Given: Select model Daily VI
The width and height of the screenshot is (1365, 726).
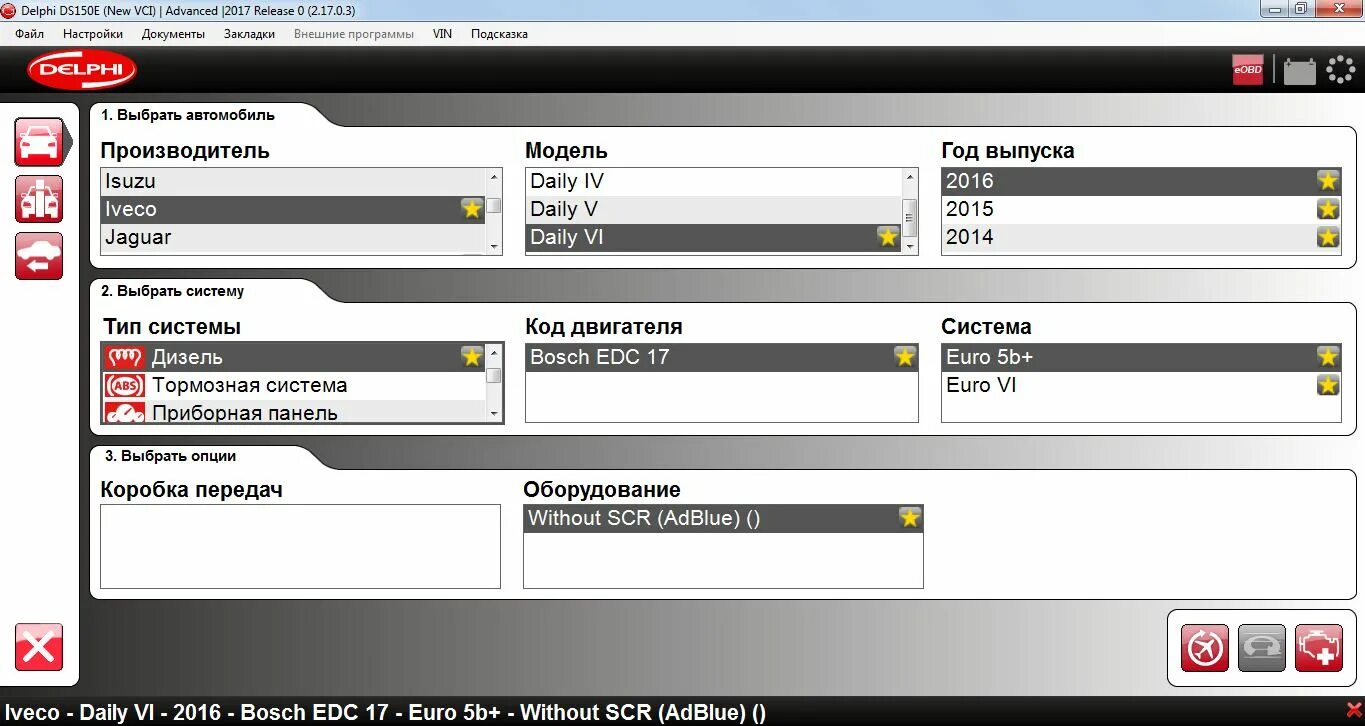Looking at the screenshot, I should (x=714, y=237).
